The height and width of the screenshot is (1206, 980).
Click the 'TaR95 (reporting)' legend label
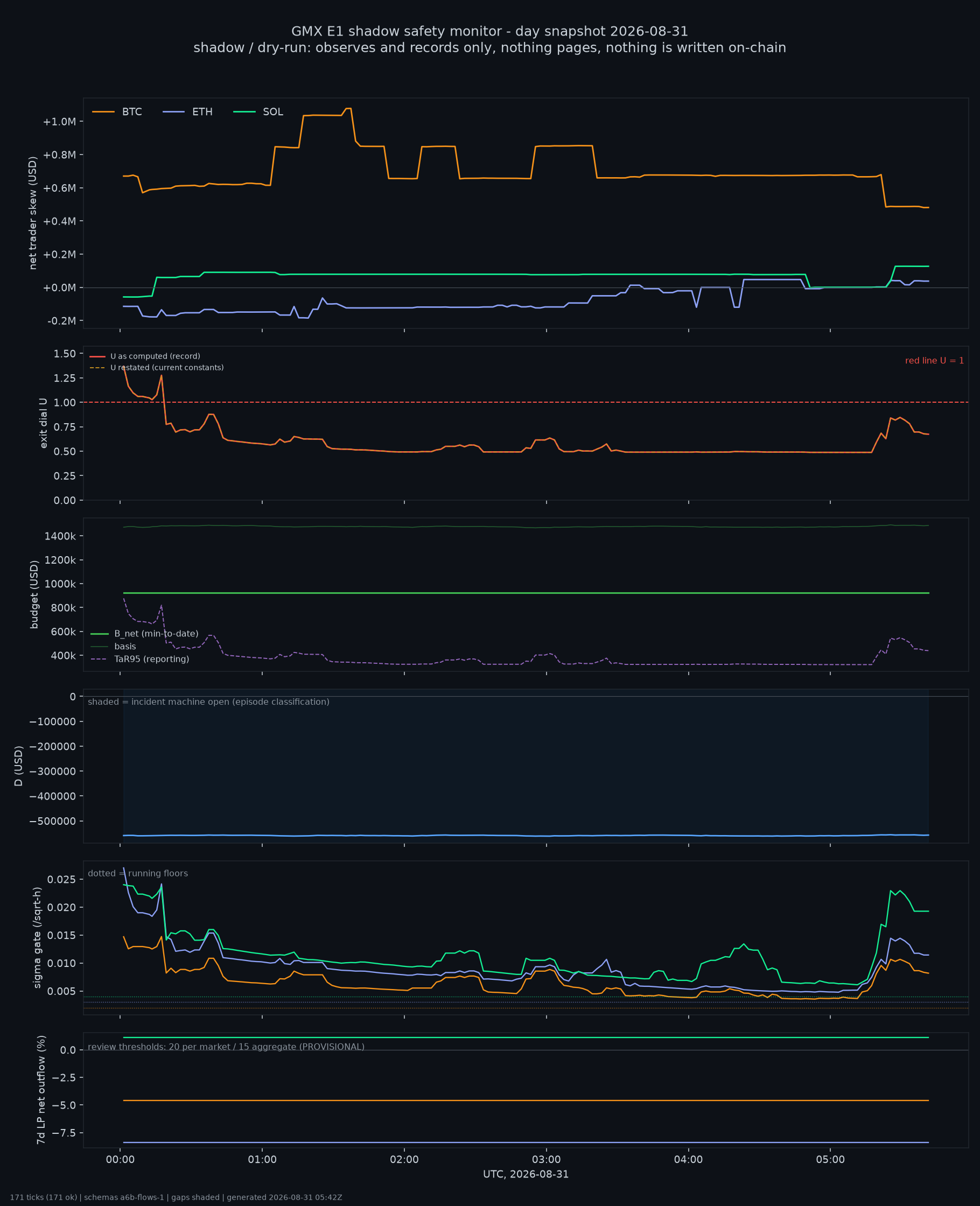click(152, 659)
